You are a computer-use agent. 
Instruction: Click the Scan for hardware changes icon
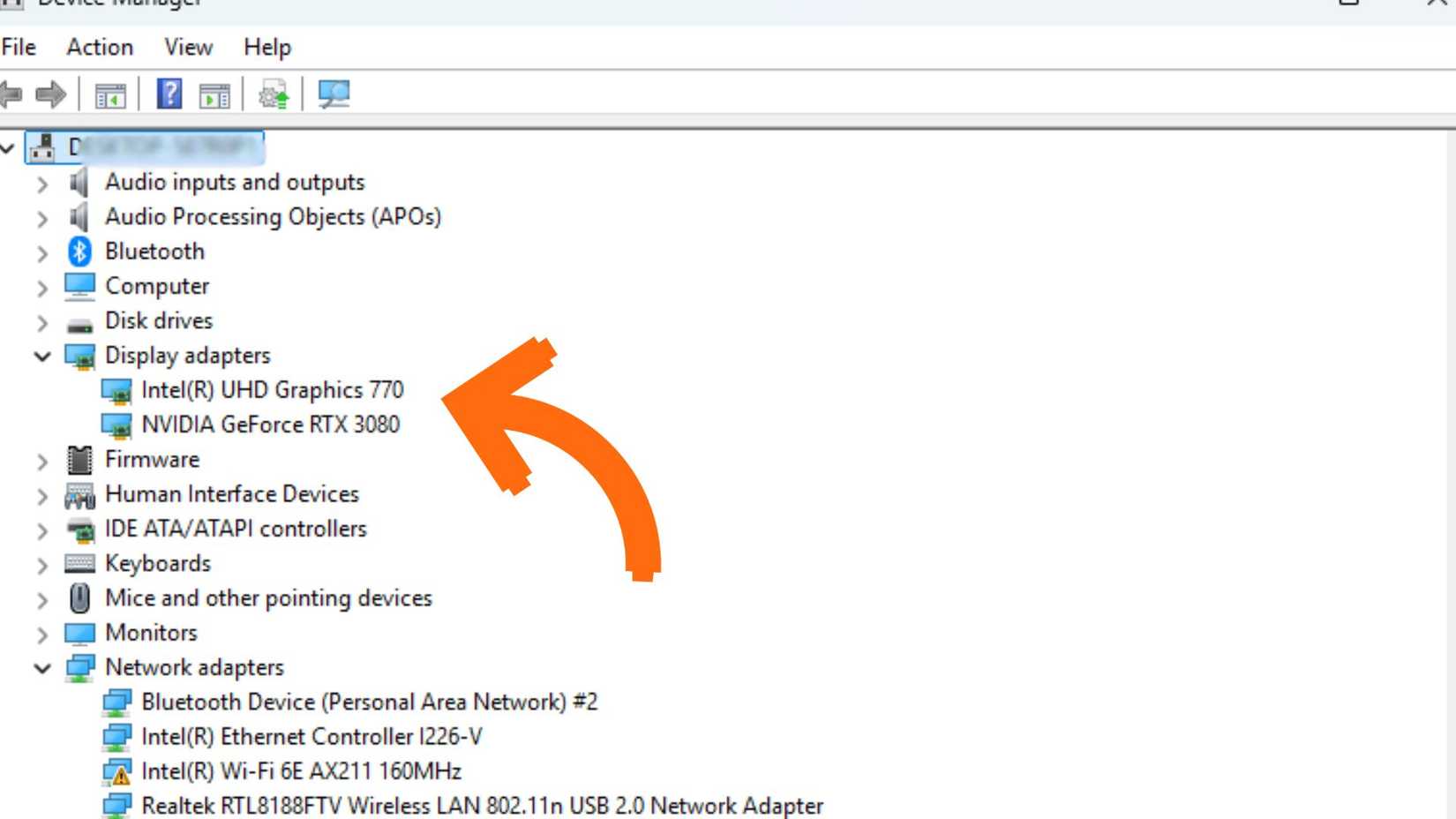[x=334, y=94]
